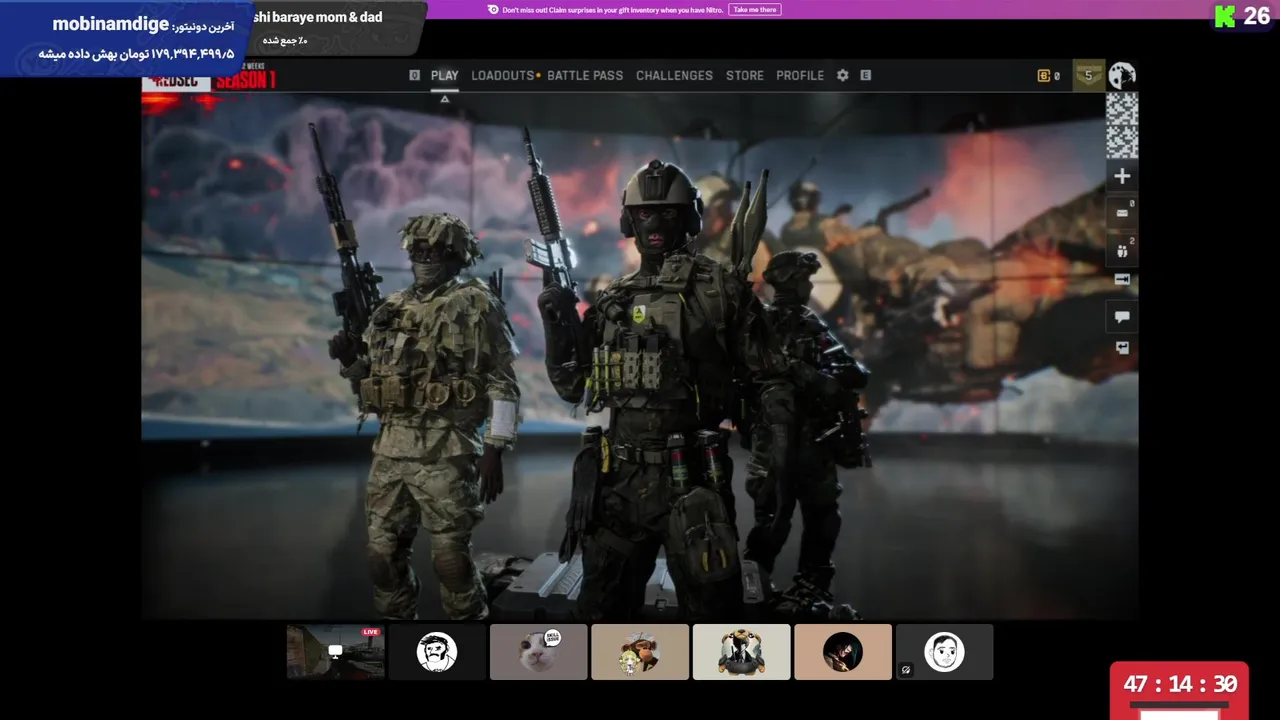
Task: Select the white cartoon face avatar tile
Action: [x=944, y=652]
